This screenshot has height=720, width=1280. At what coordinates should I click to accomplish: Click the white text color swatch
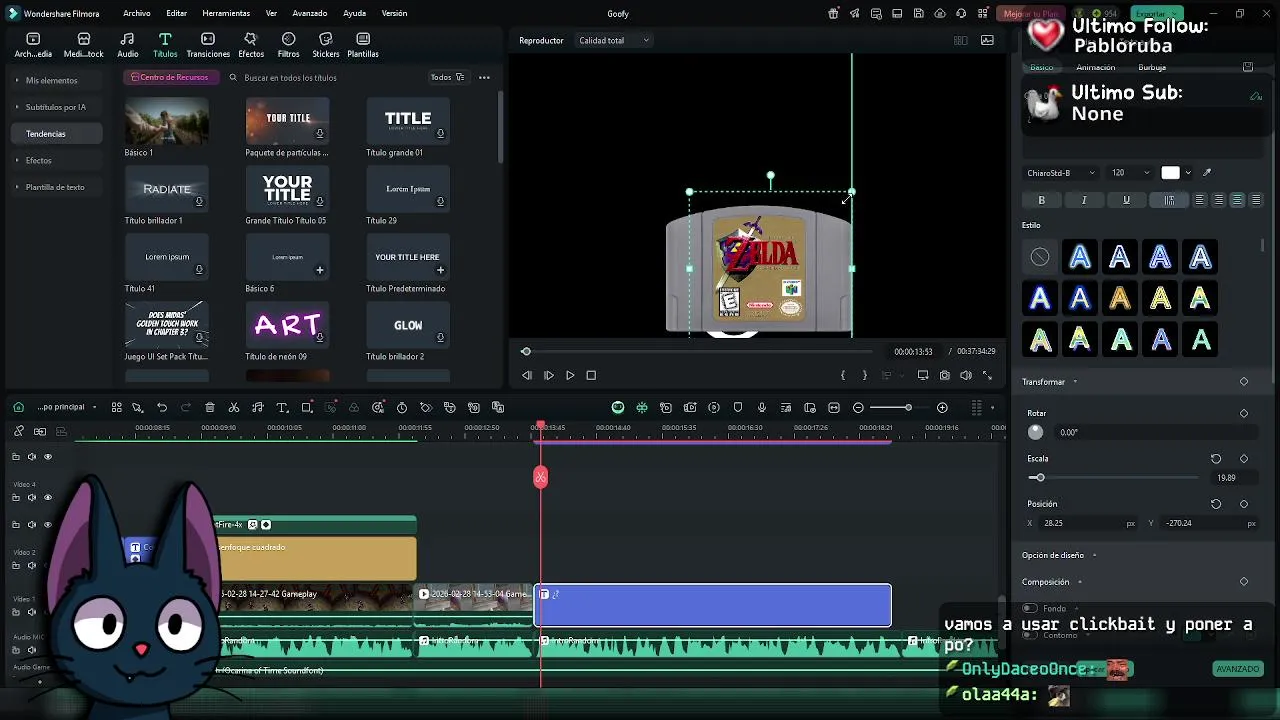[x=1170, y=173]
